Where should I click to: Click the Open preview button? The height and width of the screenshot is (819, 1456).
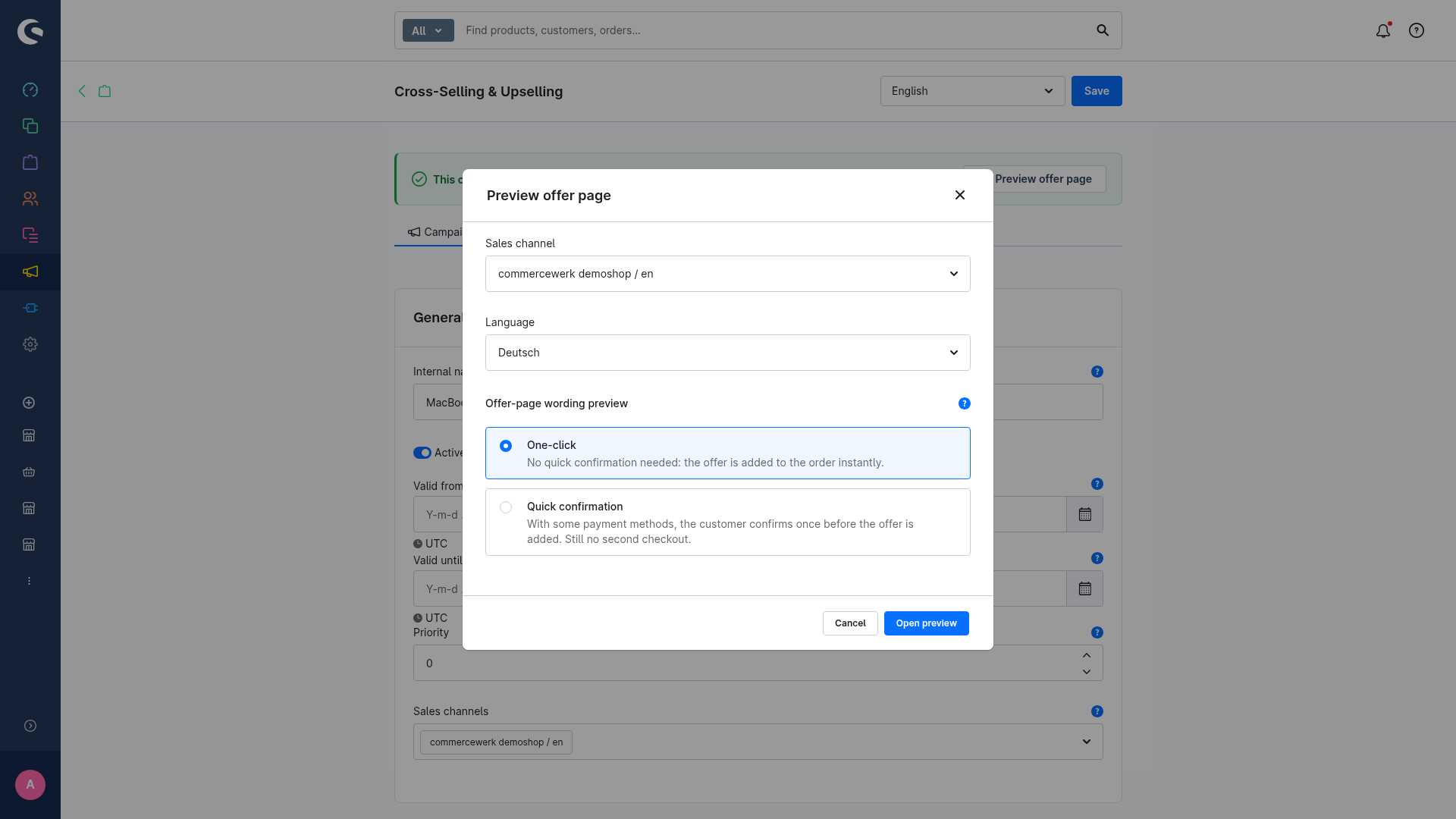tap(927, 623)
